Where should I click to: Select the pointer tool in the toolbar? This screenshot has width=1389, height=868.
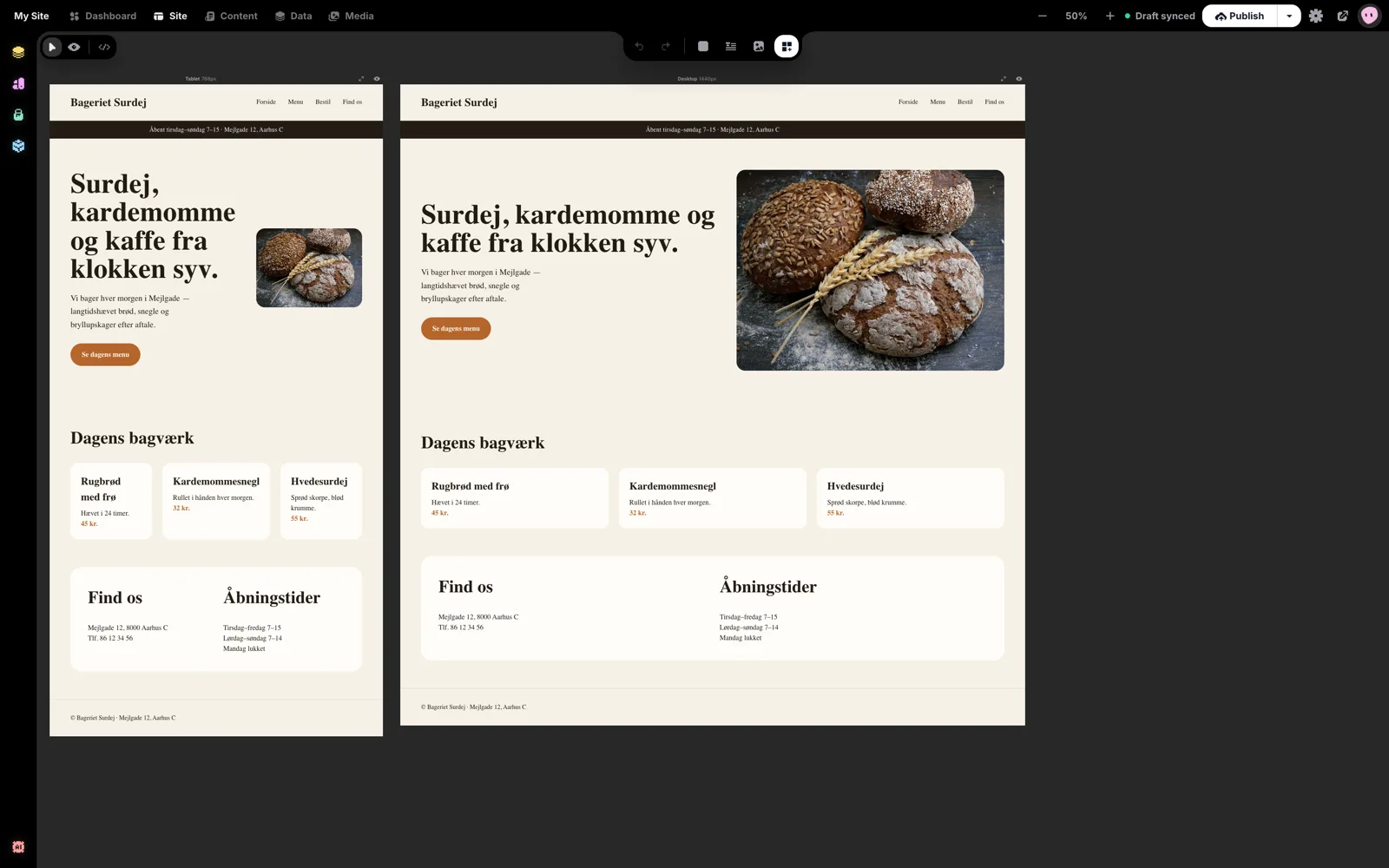click(52, 47)
